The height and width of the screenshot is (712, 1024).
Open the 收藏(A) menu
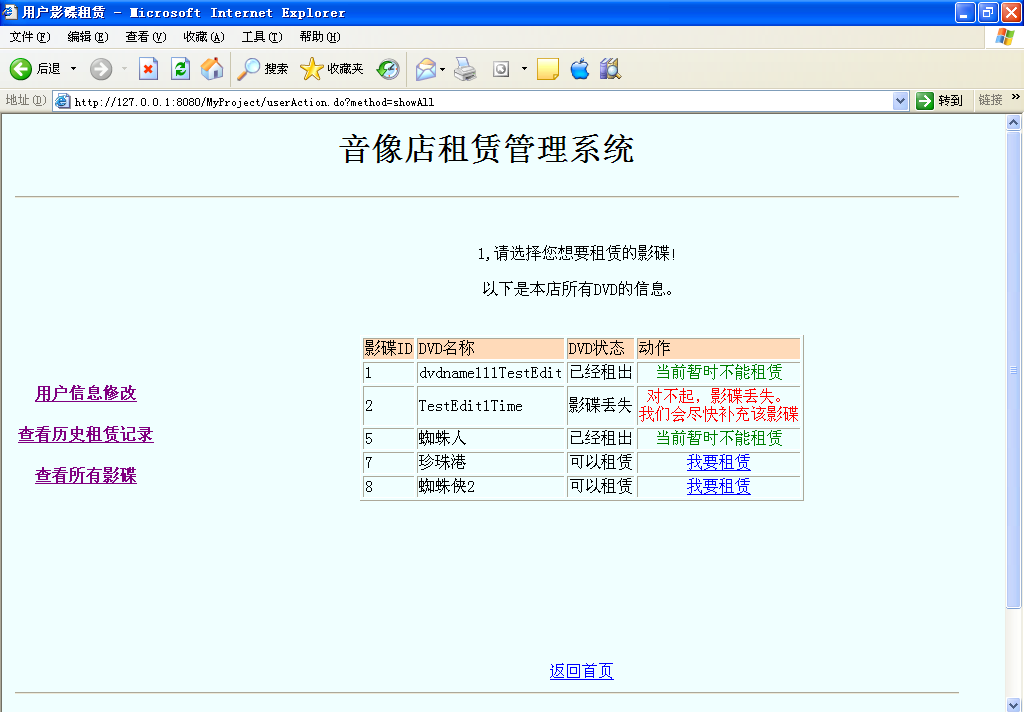click(204, 37)
